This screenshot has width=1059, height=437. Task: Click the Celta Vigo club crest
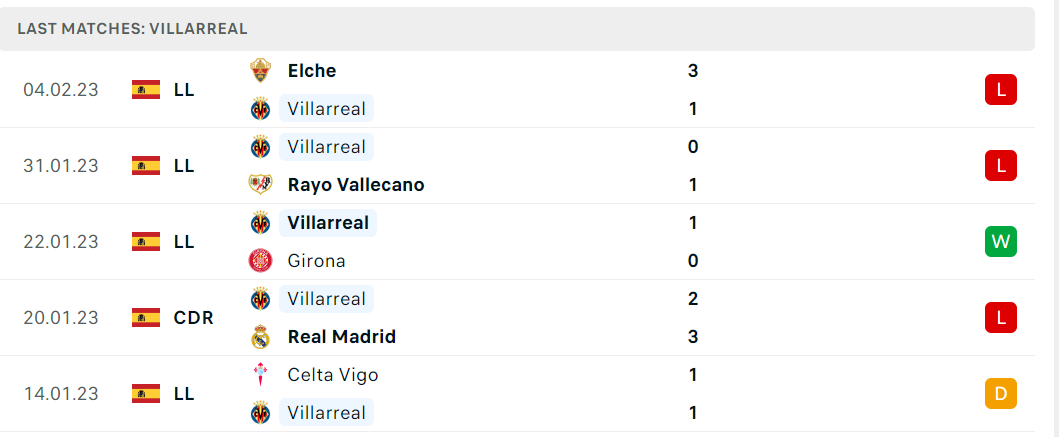point(260,375)
